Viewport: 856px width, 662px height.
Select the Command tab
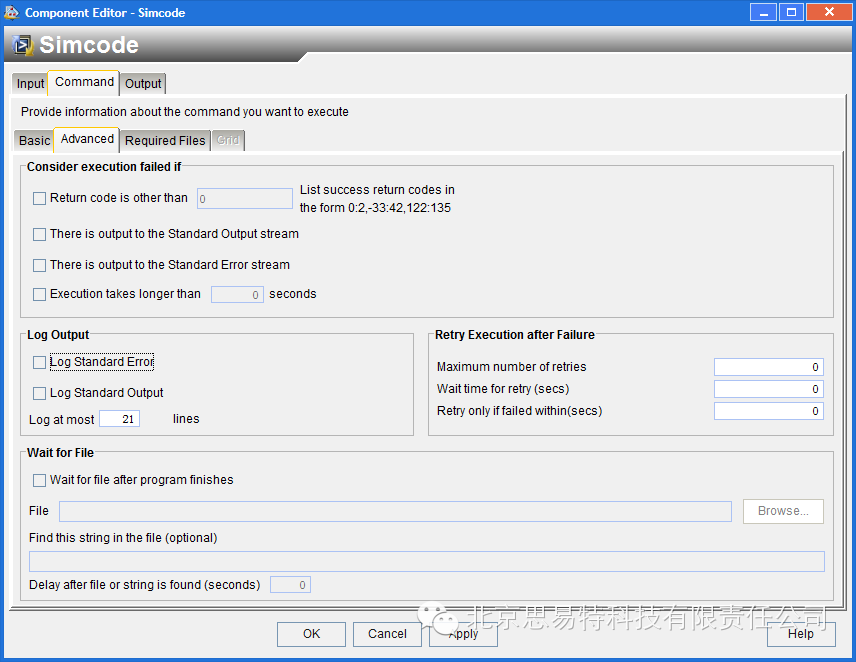click(x=84, y=82)
